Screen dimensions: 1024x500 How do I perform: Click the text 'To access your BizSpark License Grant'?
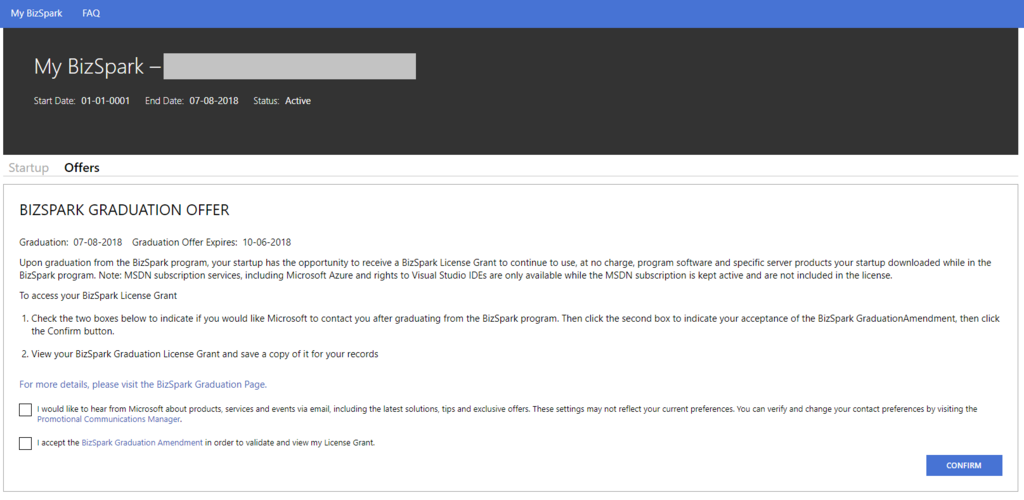(97, 296)
